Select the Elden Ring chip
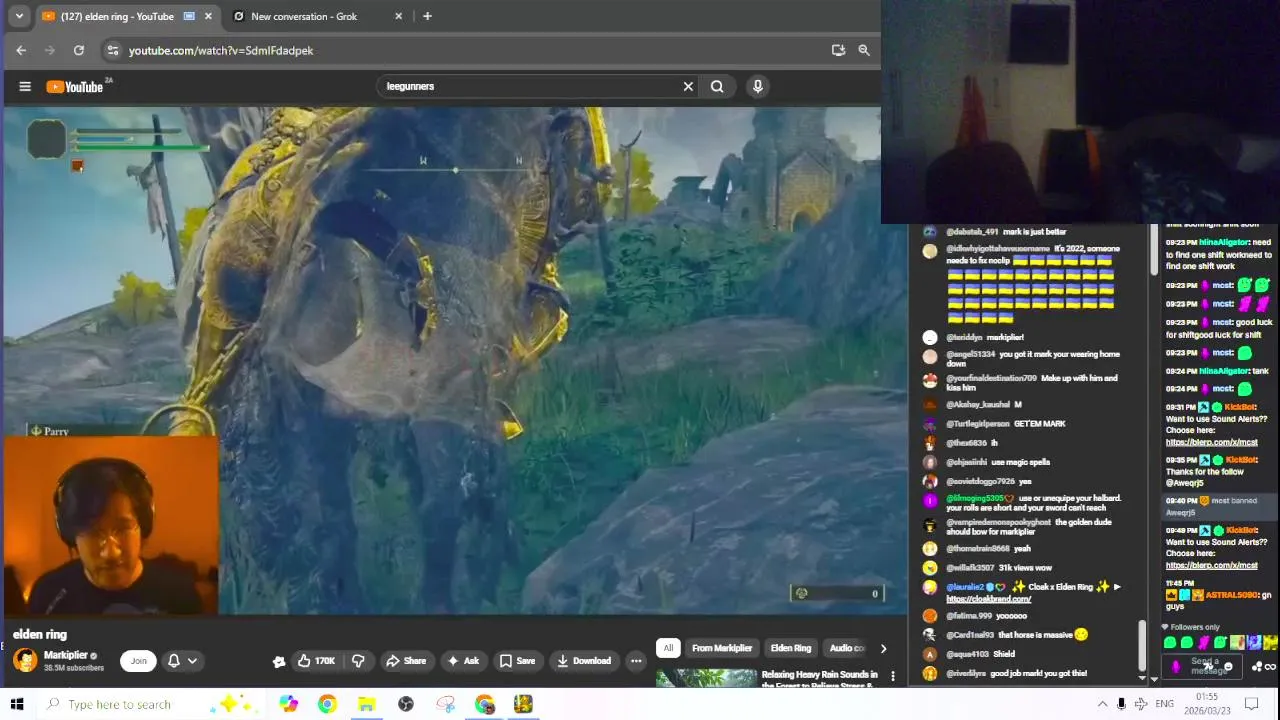Image resolution: width=1280 pixels, height=720 pixels. coord(791,648)
